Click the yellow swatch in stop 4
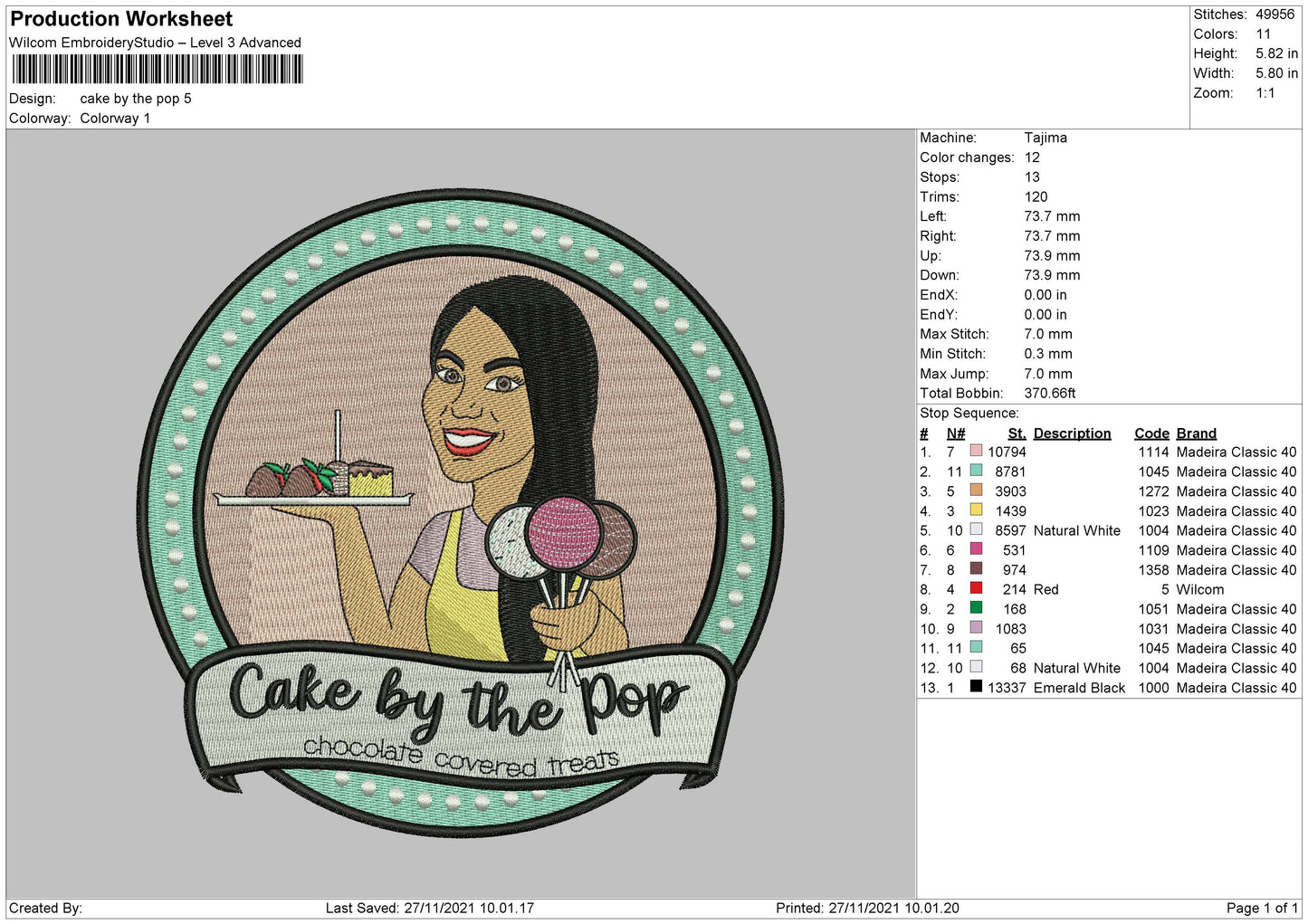 point(976,510)
